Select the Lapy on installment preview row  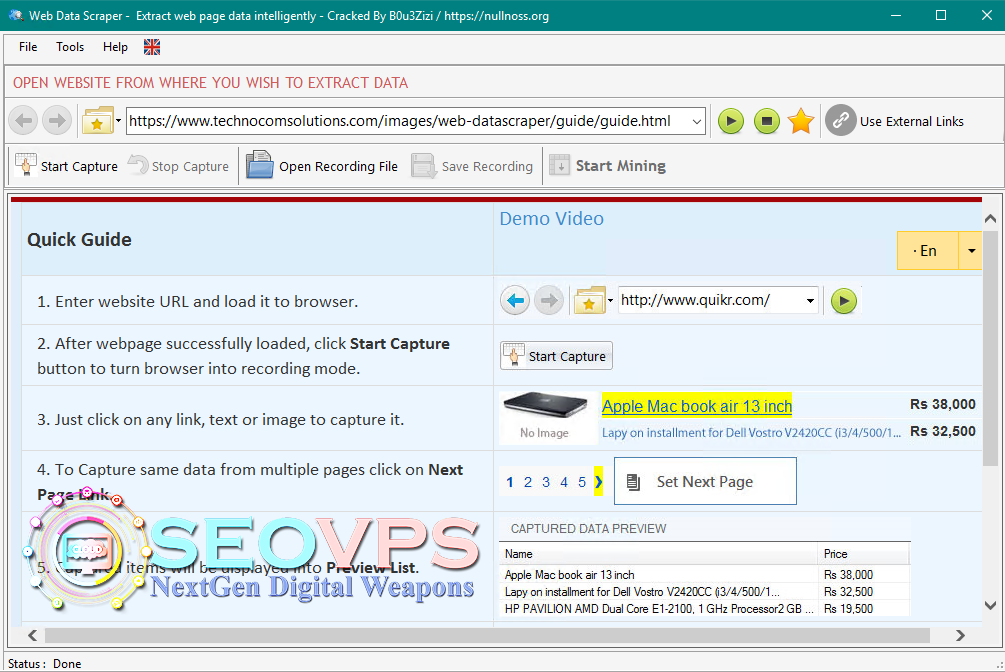click(704, 592)
